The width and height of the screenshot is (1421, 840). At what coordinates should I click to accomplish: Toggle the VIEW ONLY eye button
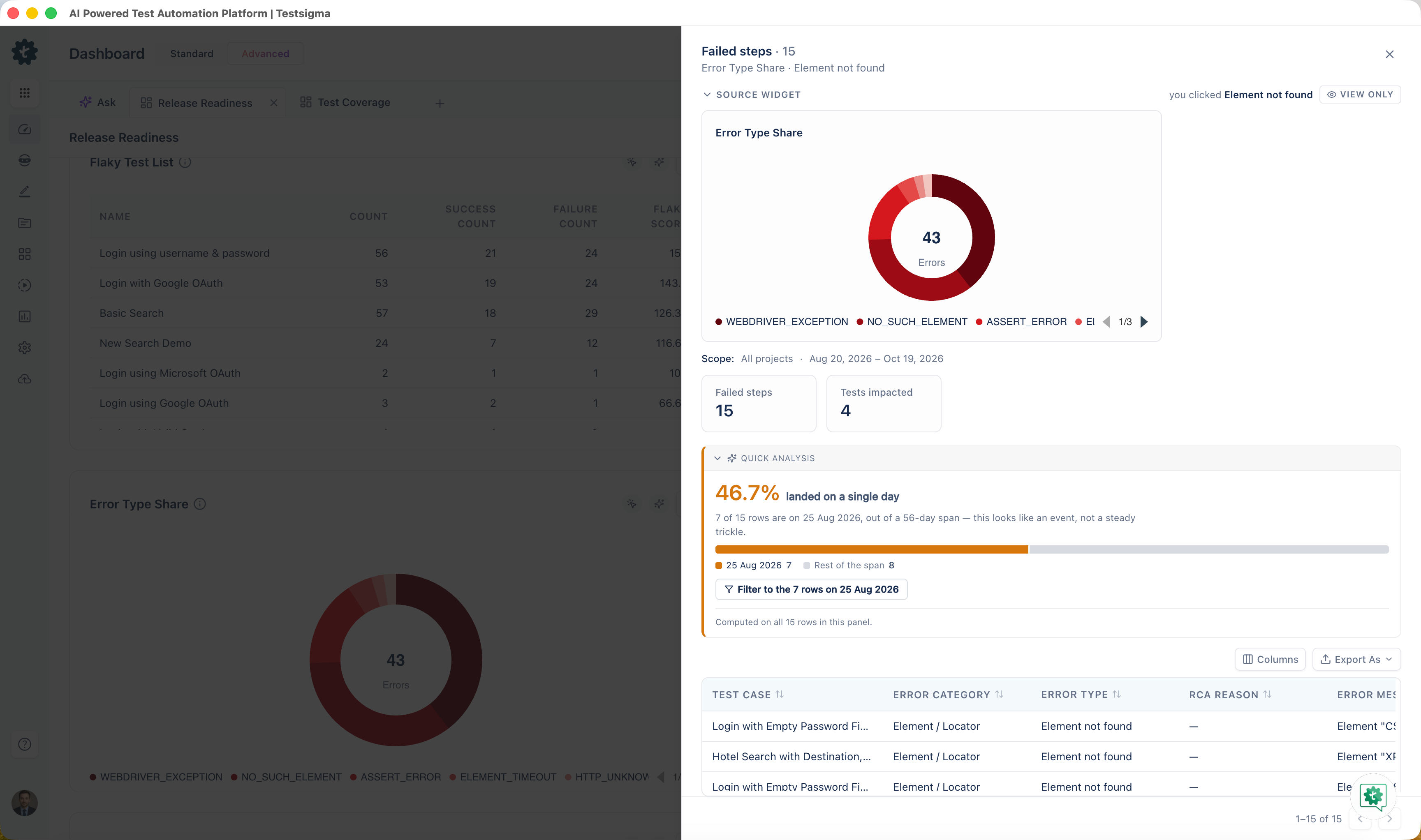click(1360, 95)
